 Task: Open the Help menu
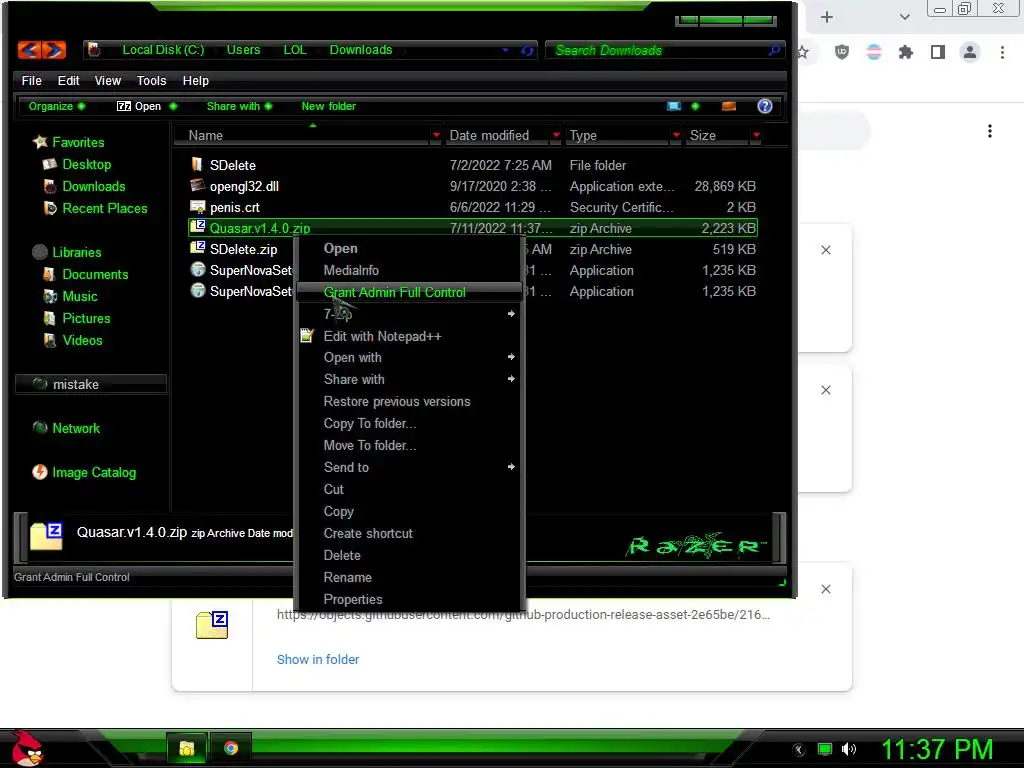pos(195,80)
